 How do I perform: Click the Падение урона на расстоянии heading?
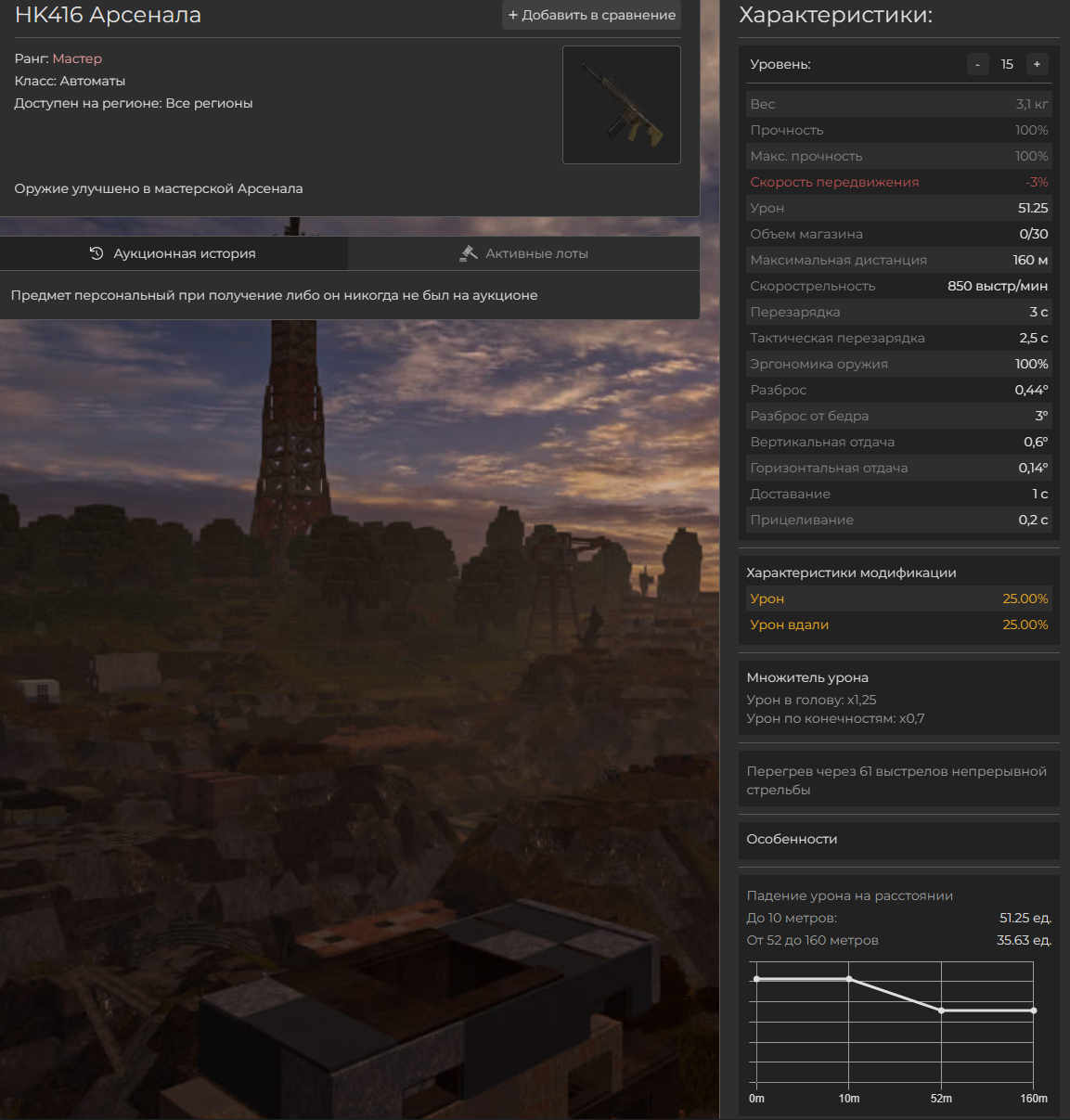(x=849, y=895)
